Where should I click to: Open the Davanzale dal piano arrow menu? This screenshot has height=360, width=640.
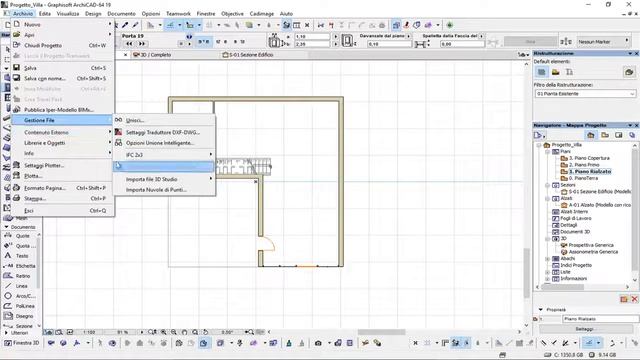[x=409, y=36]
